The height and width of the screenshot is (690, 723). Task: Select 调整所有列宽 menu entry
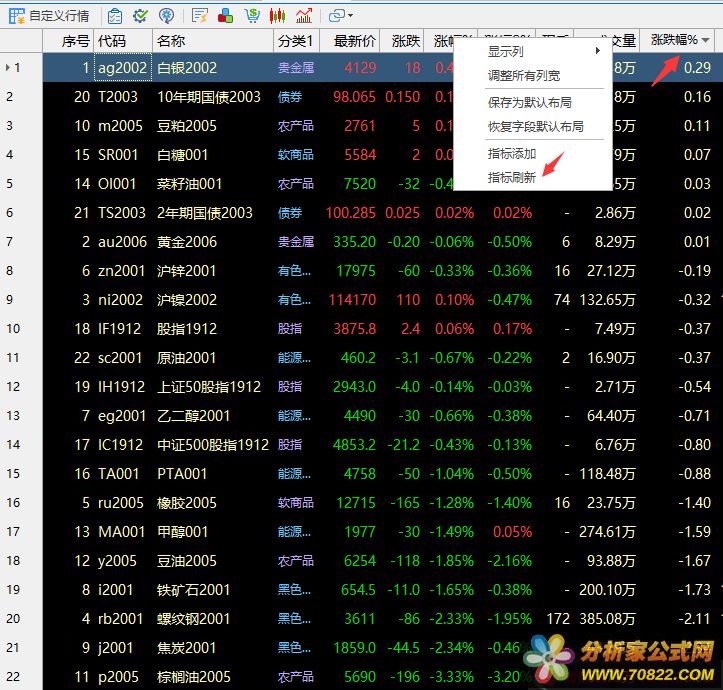click(x=524, y=75)
